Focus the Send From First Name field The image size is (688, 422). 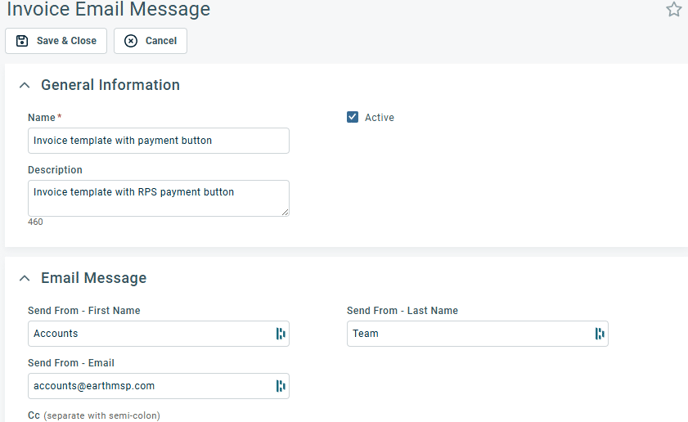151,333
